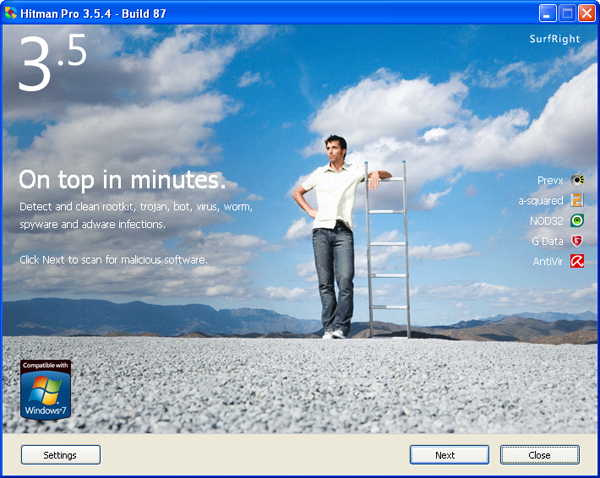600x478 pixels.
Task: Click the green NOD32 icon
Action: click(x=577, y=221)
